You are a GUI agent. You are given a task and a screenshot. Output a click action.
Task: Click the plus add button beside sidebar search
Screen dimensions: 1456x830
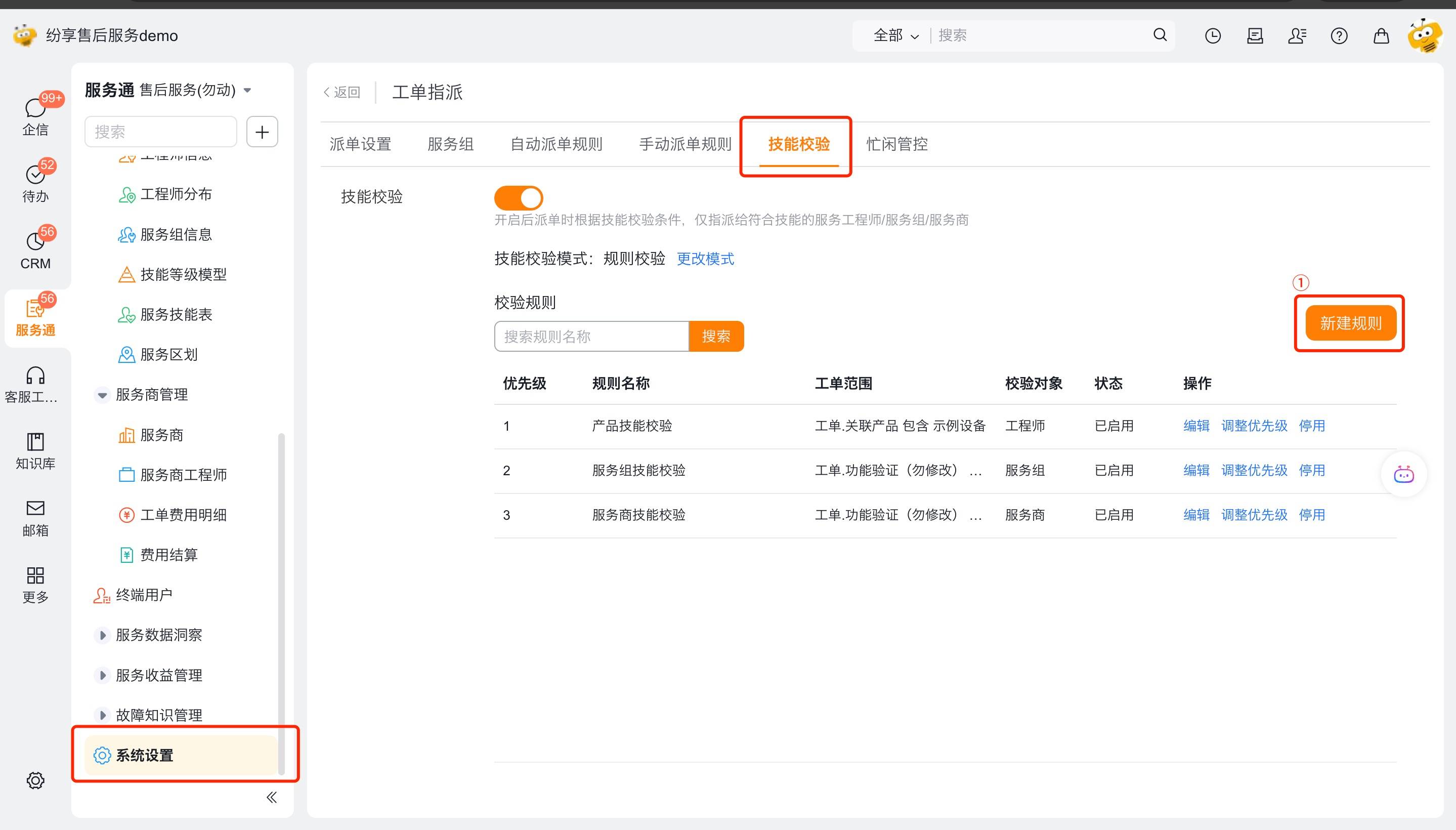click(x=262, y=132)
